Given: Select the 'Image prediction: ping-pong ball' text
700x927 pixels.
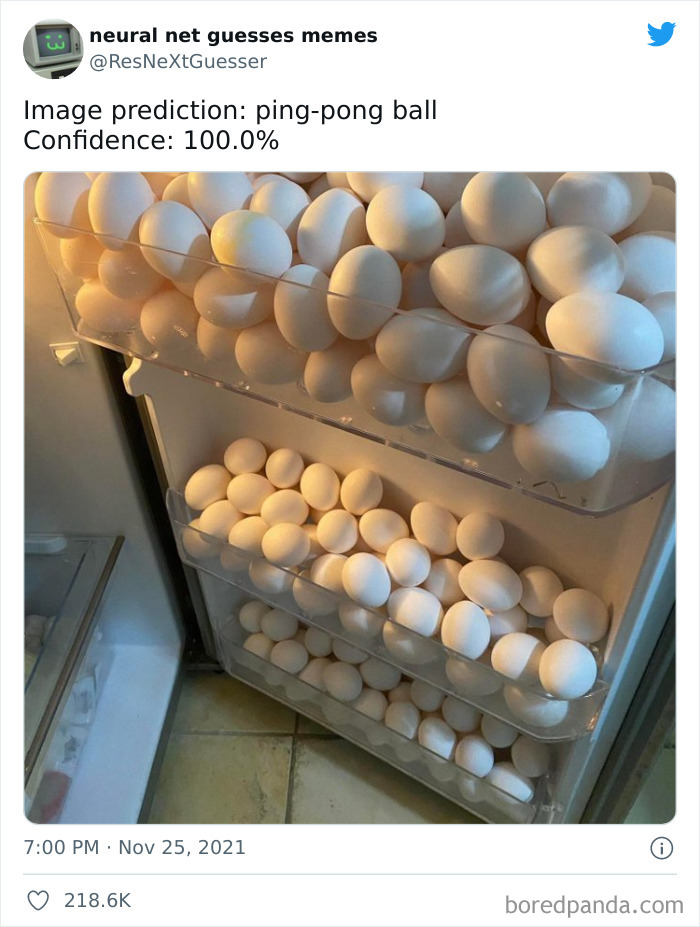Looking at the screenshot, I should tap(230, 111).
